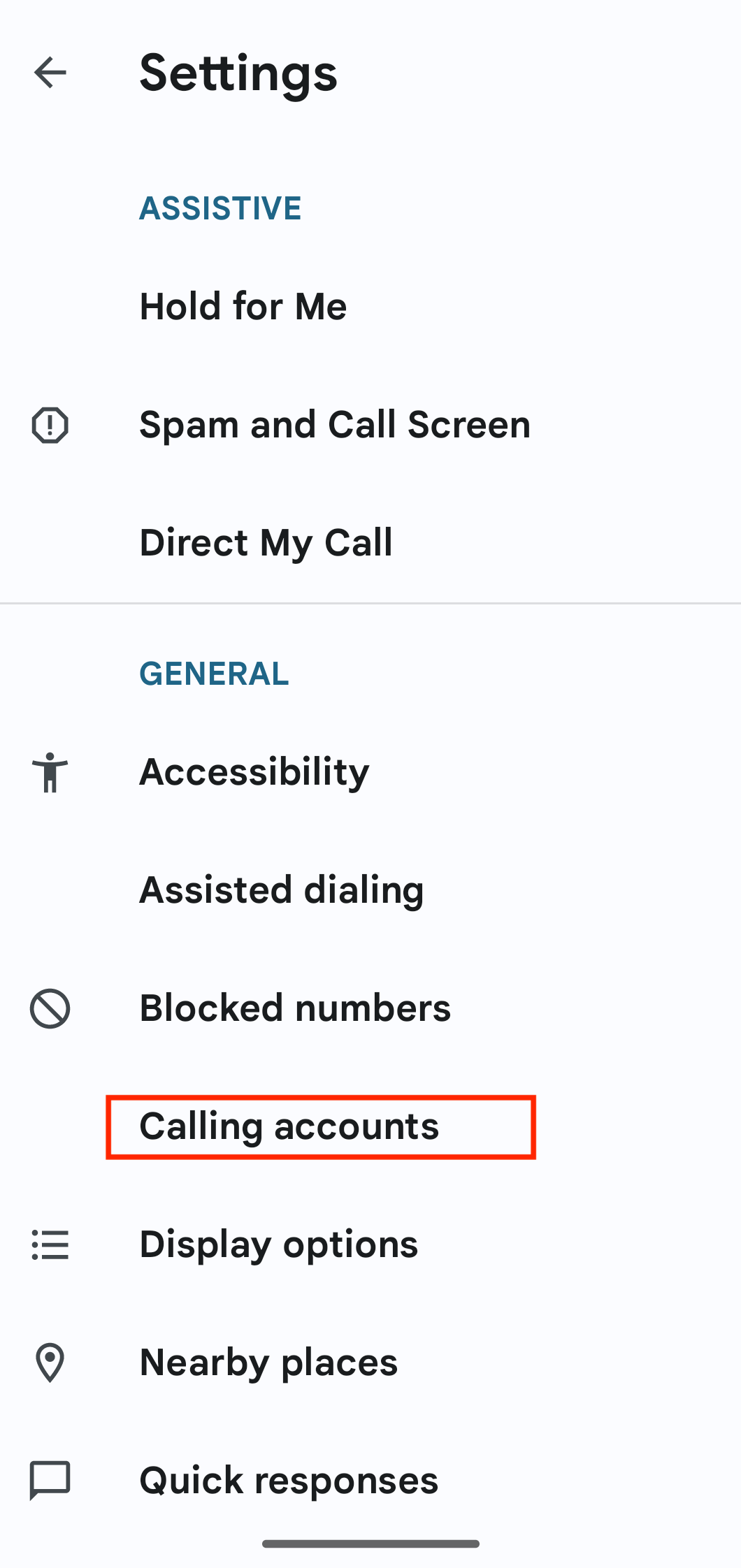The image size is (741, 1568).
Task: Click the GENERAL section header
Action: click(214, 674)
